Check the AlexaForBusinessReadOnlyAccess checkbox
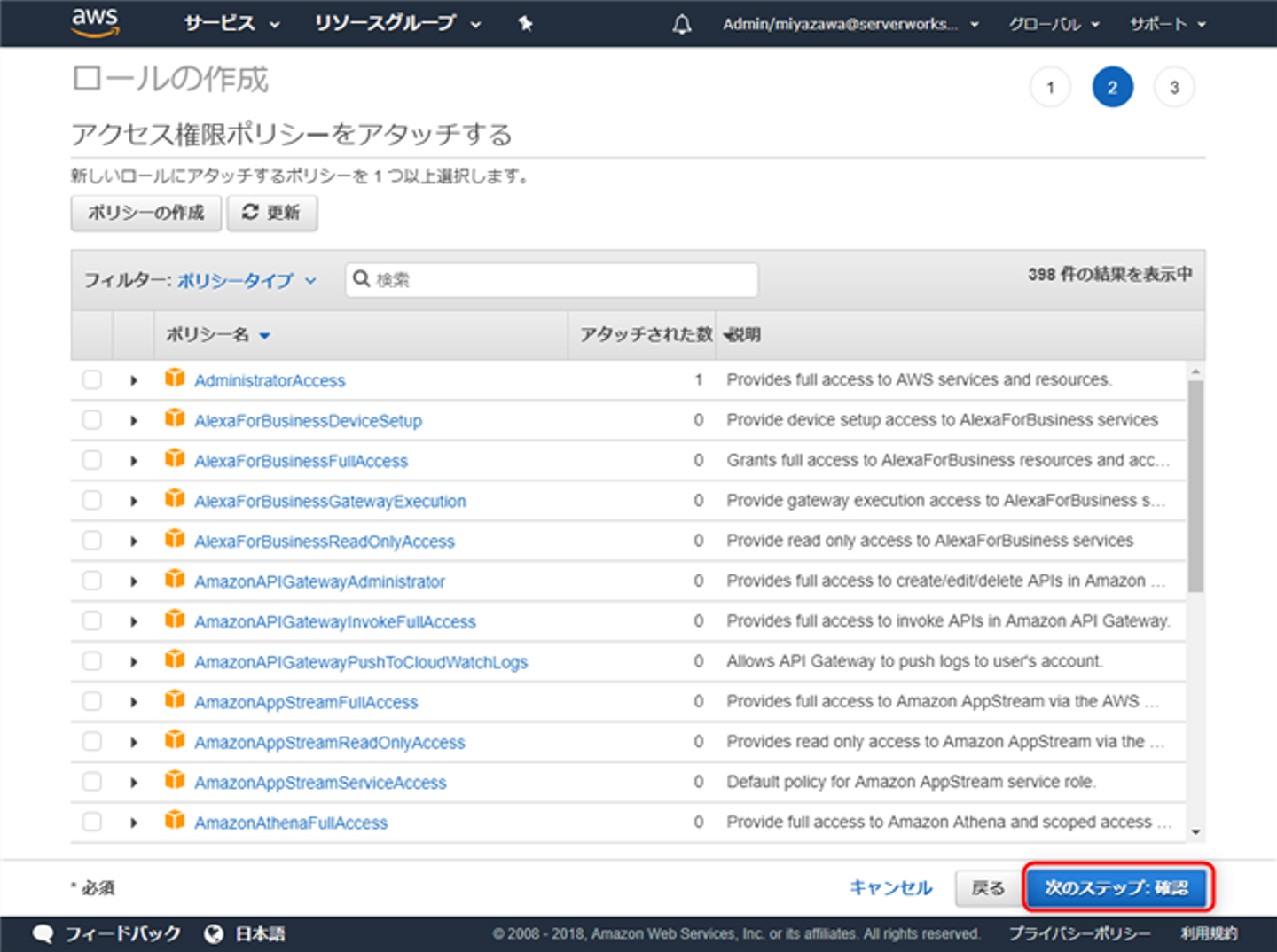Screen dimensions: 1277x952 (92, 541)
